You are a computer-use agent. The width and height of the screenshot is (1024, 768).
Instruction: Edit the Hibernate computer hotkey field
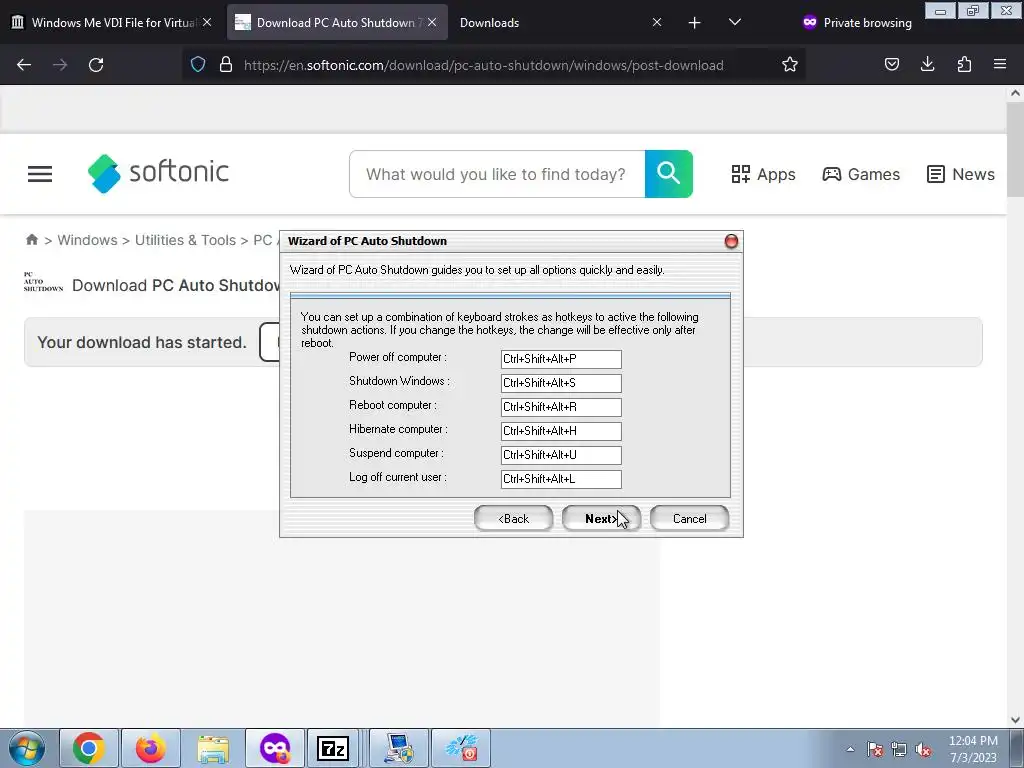(561, 431)
